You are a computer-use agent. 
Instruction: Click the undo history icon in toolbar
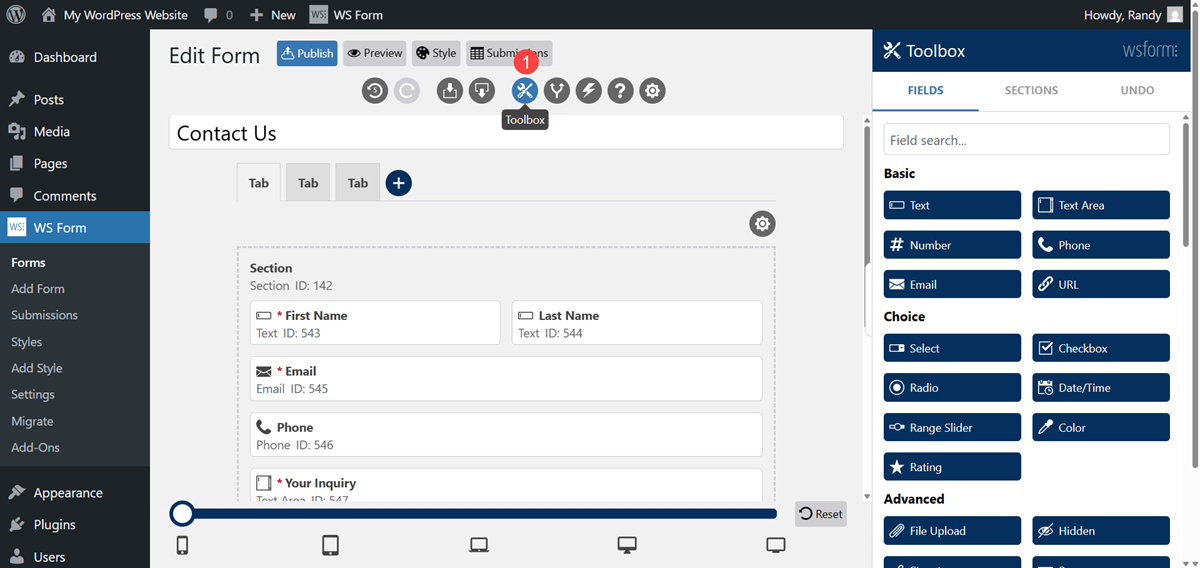pos(375,91)
